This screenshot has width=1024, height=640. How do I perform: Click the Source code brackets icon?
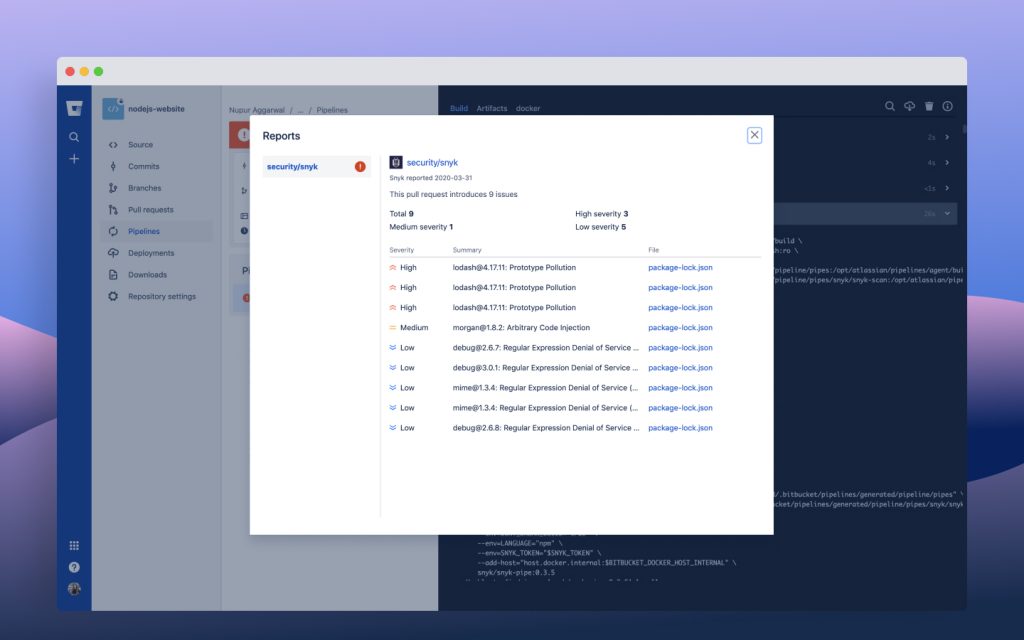[x=113, y=145]
